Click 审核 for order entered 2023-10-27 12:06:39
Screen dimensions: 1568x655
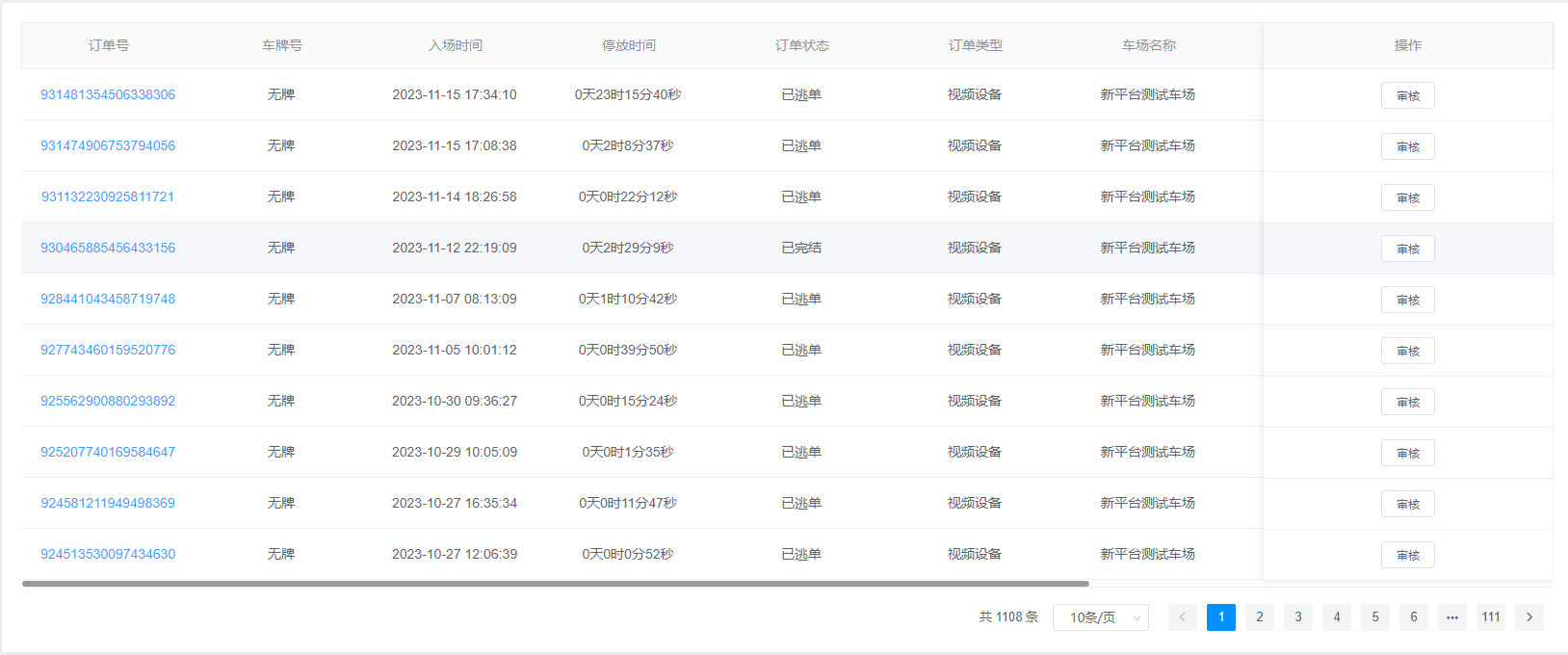coord(1407,555)
